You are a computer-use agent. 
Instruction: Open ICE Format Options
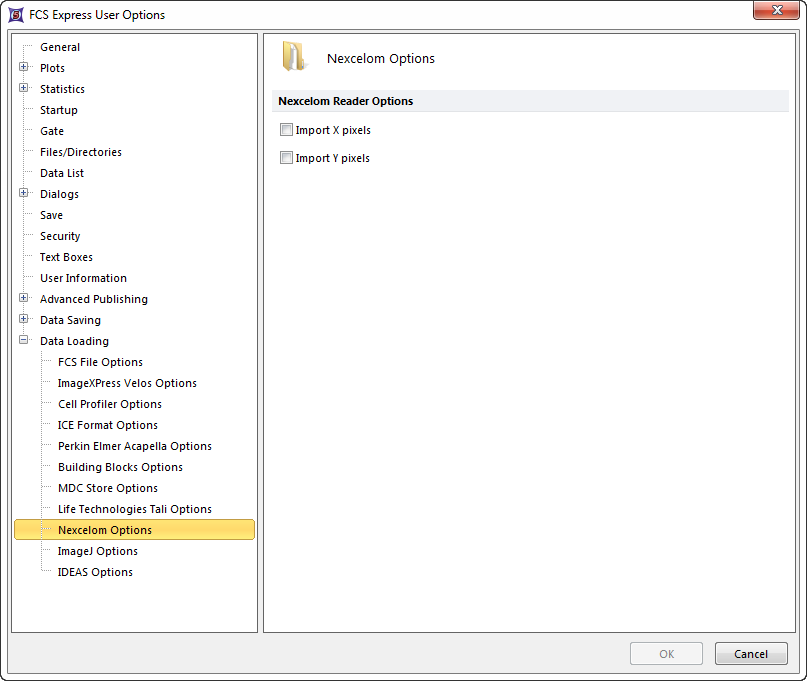[108, 425]
